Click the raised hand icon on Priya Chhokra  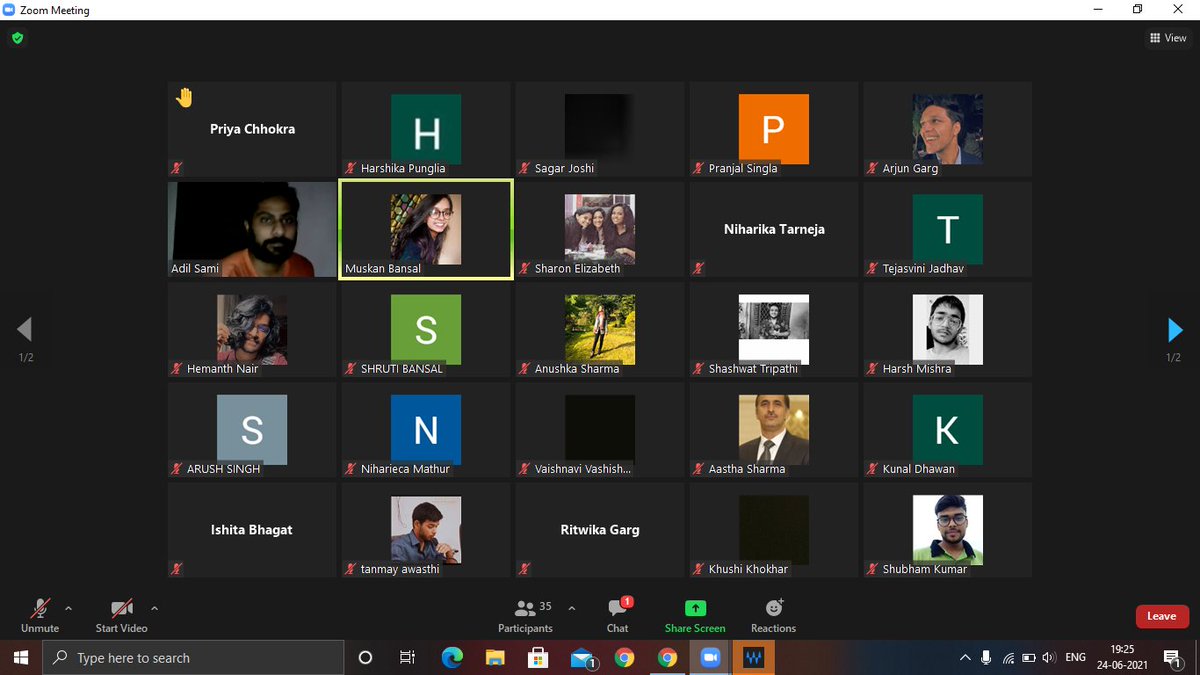pos(184,97)
